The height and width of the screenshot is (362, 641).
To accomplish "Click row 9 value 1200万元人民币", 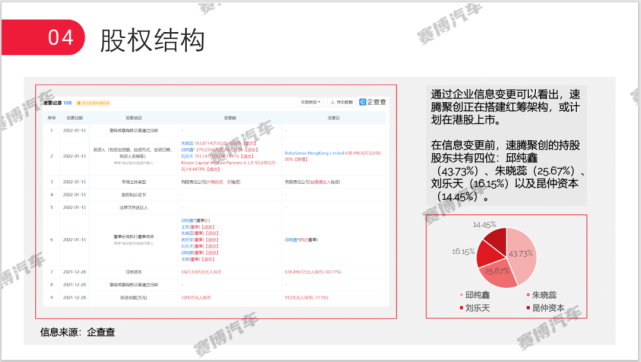I will pyautogui.click(x=196, y=297).
